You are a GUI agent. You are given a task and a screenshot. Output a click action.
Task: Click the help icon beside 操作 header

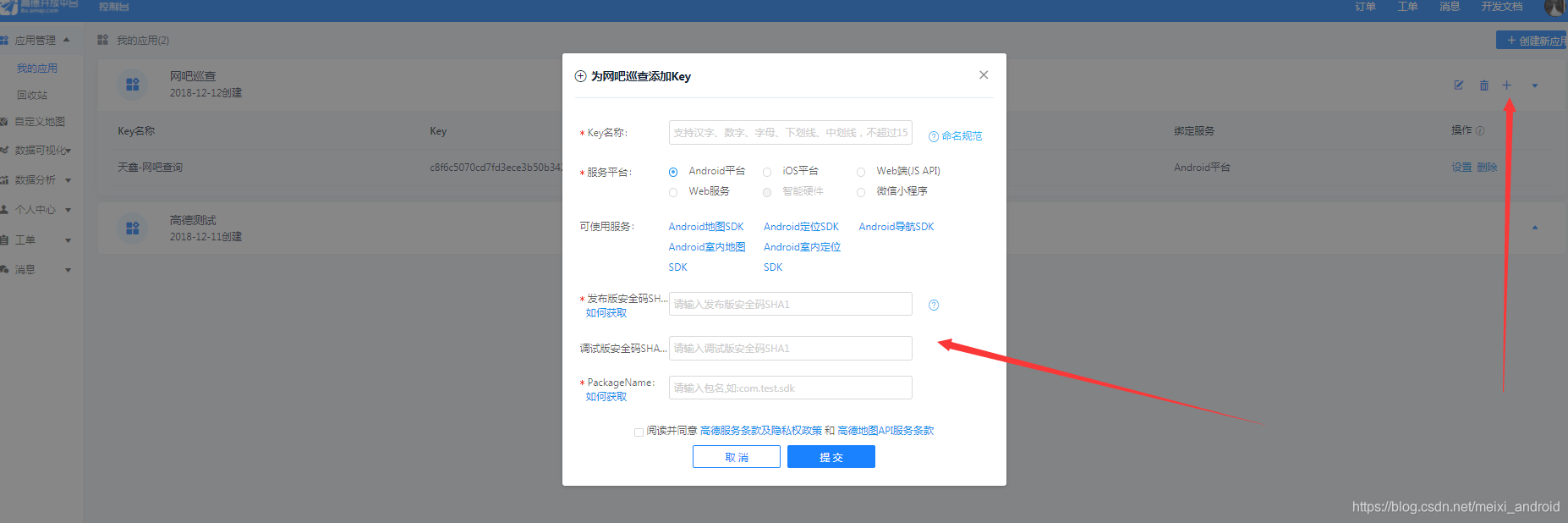coord(1480,131)
